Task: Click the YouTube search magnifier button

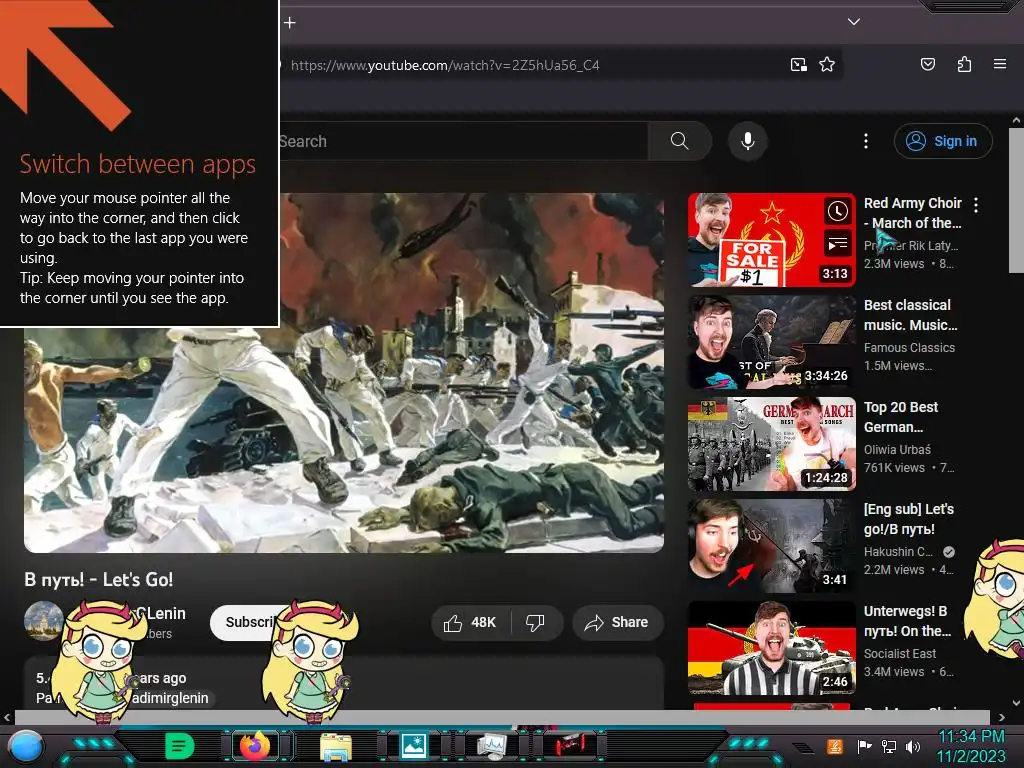Action: pos(679,141)
